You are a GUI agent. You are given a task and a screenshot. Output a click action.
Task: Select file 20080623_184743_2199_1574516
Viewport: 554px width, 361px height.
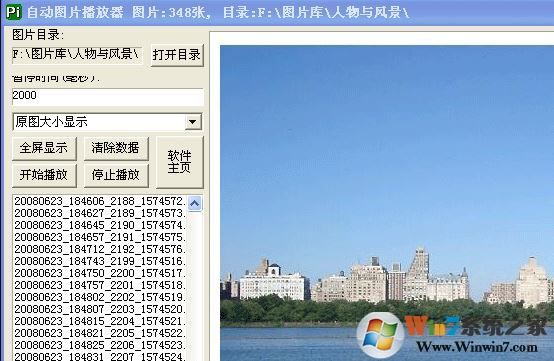coord(100,261)
